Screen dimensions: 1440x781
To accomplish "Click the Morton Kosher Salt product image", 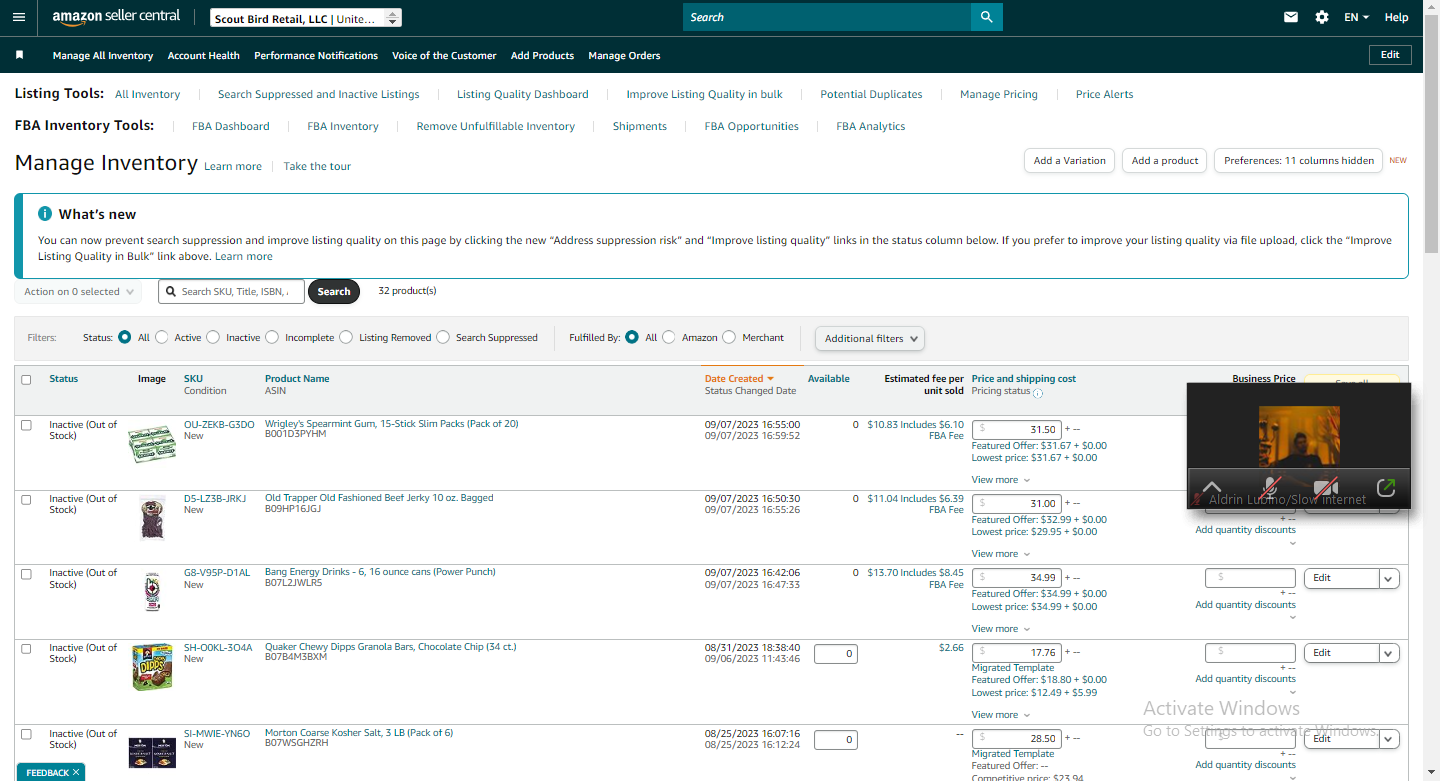I will coord(152,752).
